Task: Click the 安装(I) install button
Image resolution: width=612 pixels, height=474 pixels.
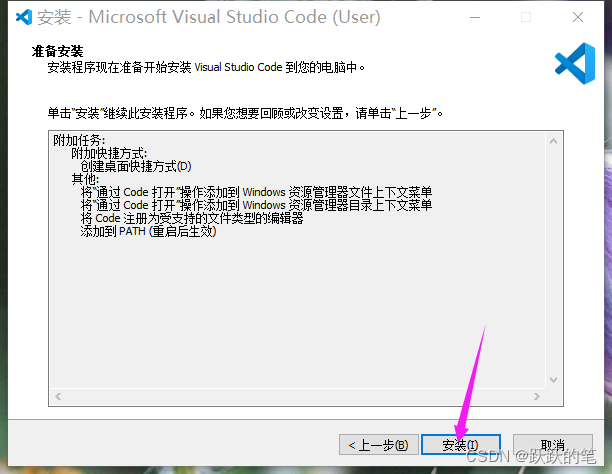Action: click(461, 445)
